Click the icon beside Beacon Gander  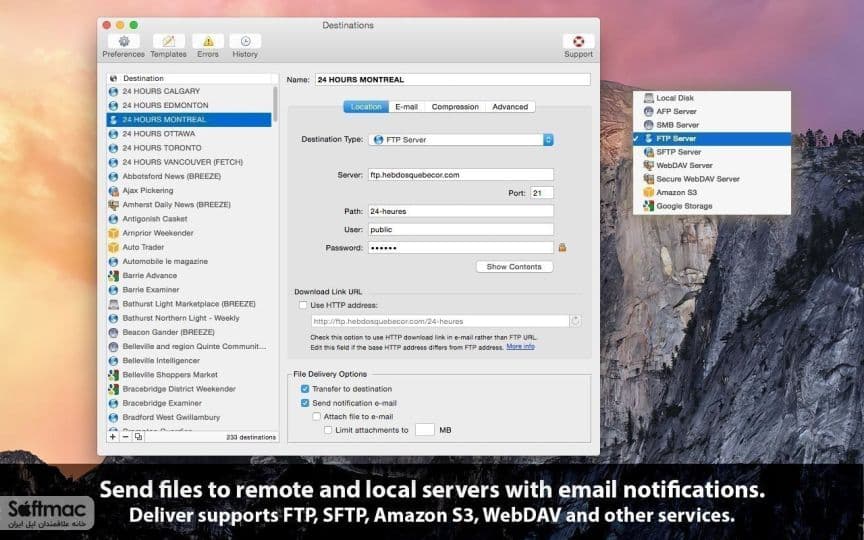click(114, 332)
